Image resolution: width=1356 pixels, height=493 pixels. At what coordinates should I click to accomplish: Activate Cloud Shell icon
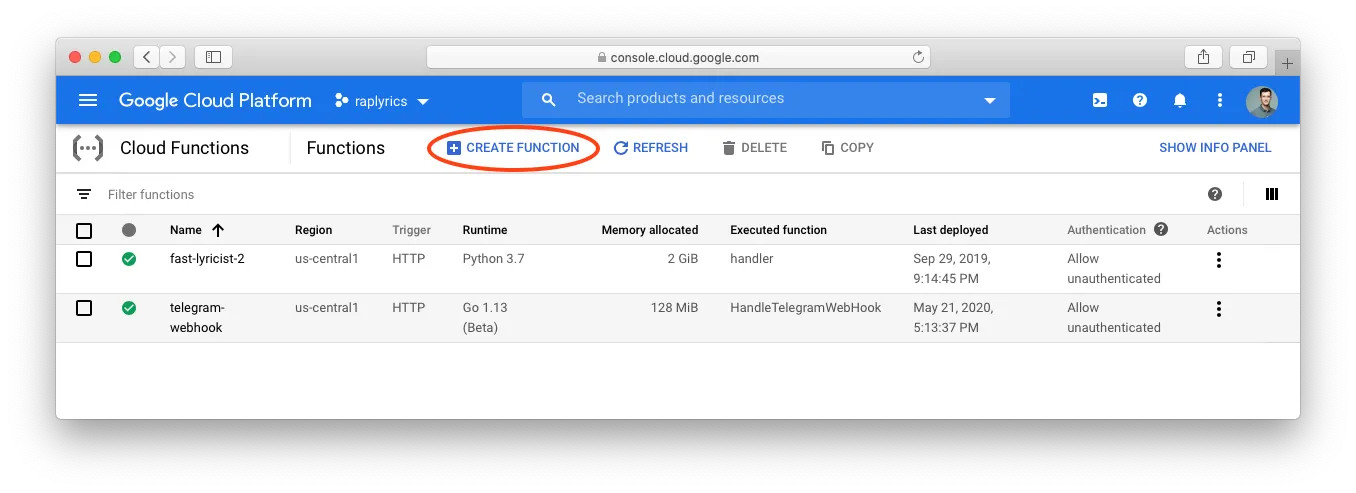point(1099,100)
